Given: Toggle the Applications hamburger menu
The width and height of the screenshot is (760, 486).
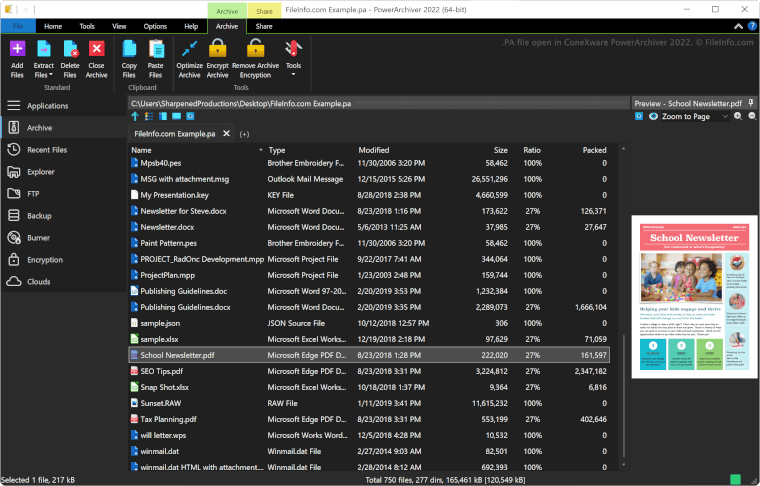Looking at the screenshot, I should 14,105.
